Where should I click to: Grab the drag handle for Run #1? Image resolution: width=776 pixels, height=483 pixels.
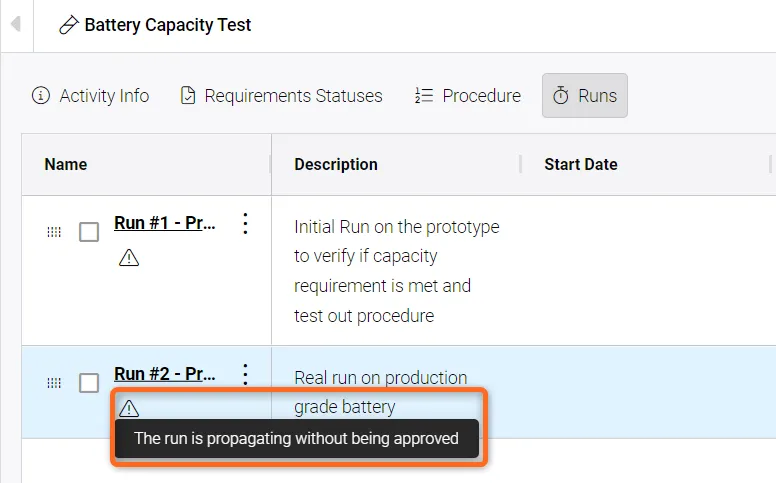tap(54, 232)
